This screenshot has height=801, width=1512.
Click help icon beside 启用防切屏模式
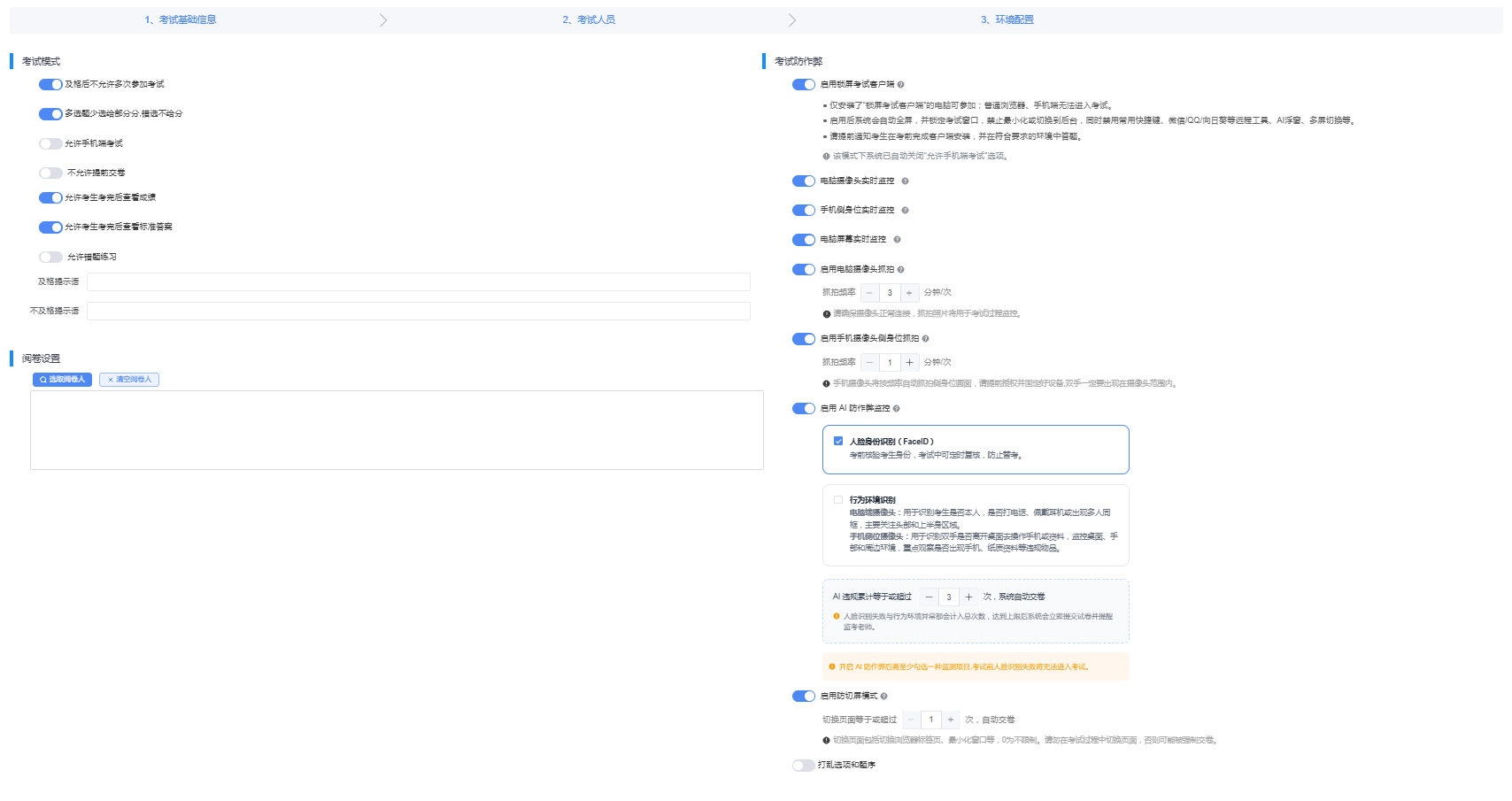point(884,697)
